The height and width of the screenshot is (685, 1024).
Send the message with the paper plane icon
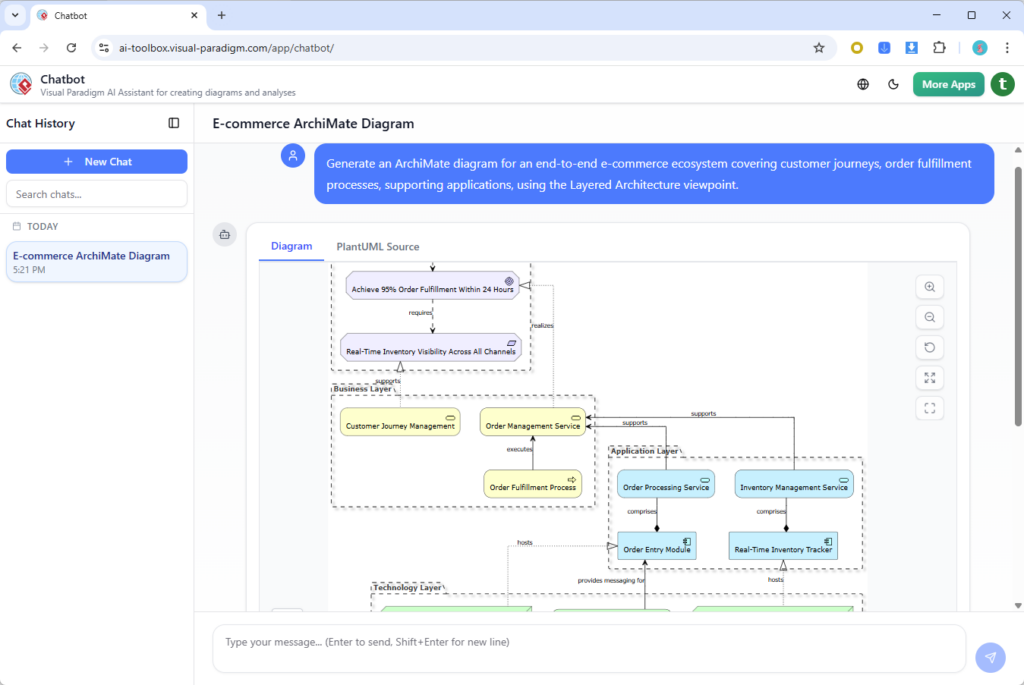[990, 657]
